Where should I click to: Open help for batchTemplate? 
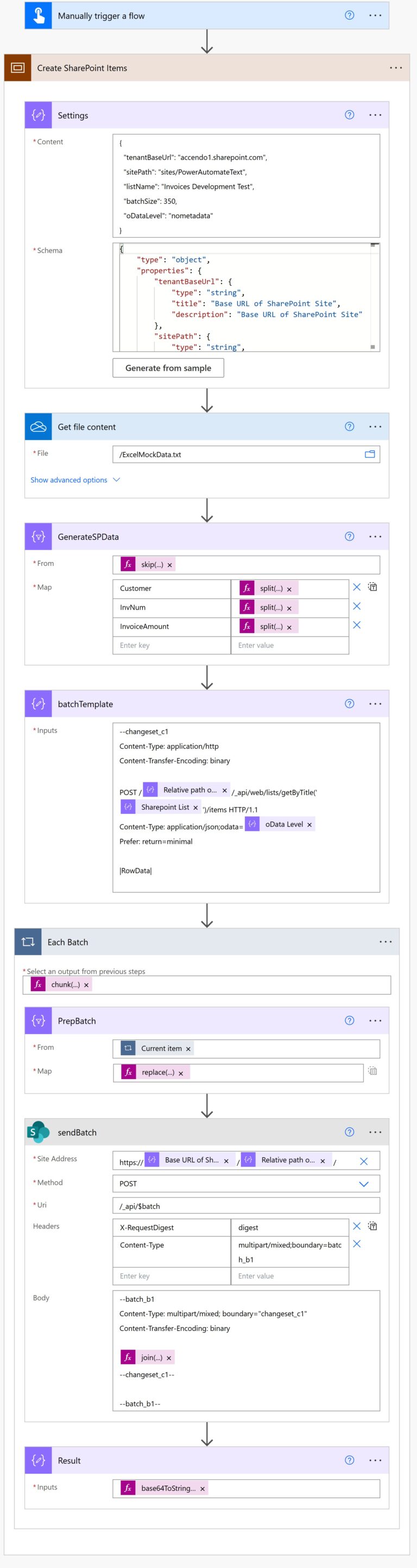[350, 704]
